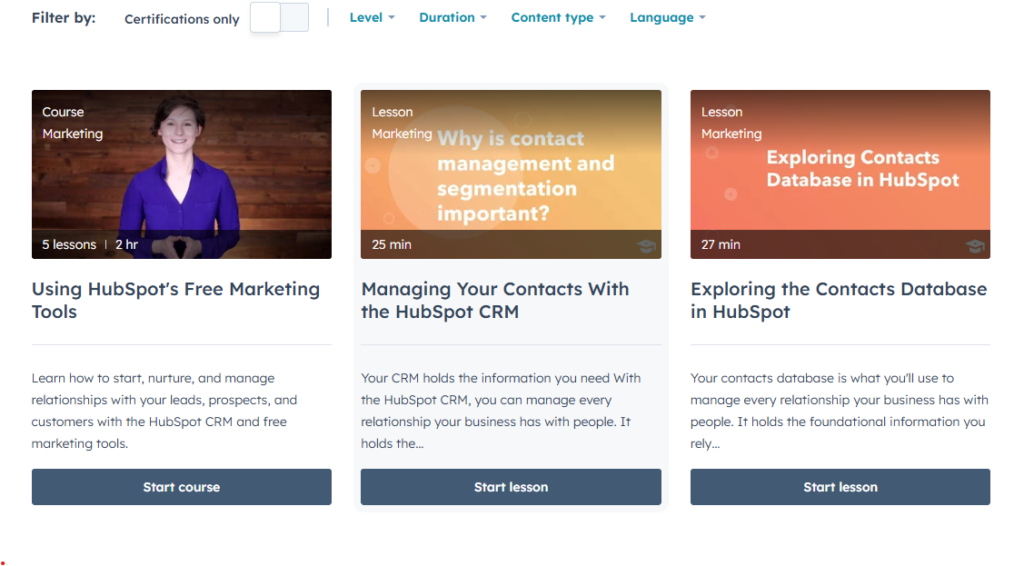Click the 25 min duration label
The image size is (1024, 566).
click(x=392, y=245)
